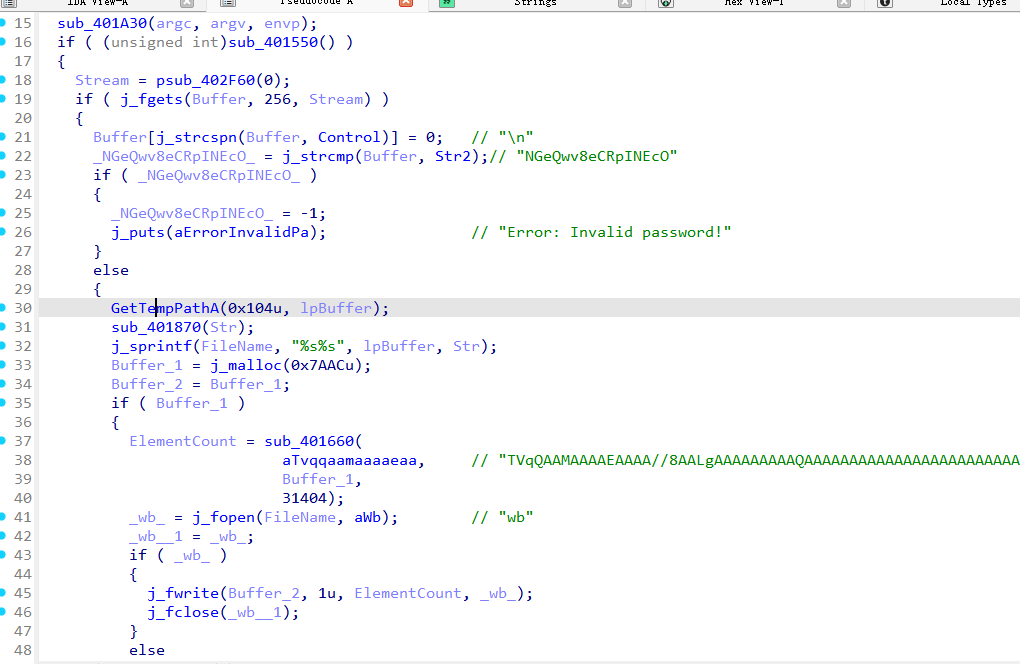This screenshot has width=1020, height=664.
Task: Switch to the Hex View-1 tab
Action: coord(753,3)
